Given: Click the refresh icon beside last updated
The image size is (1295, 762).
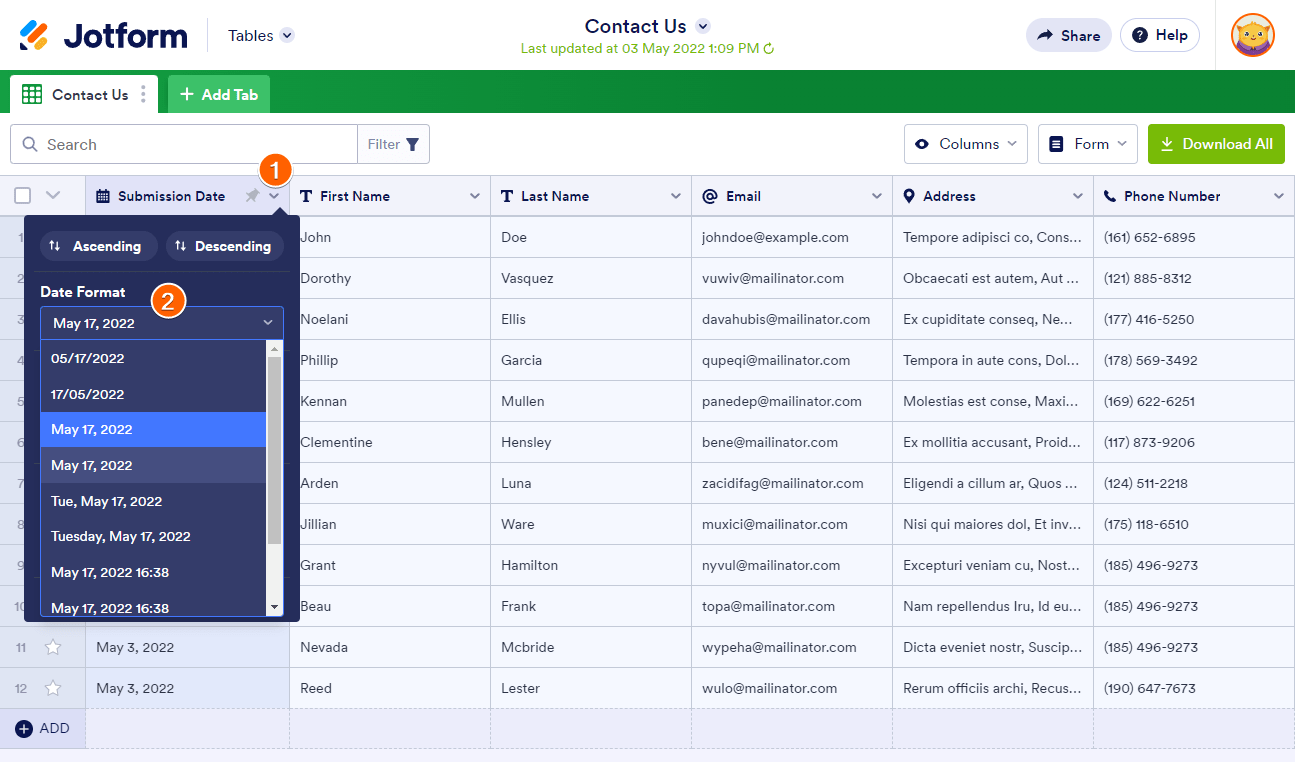Looking at the screenshot, I should 769,48.
